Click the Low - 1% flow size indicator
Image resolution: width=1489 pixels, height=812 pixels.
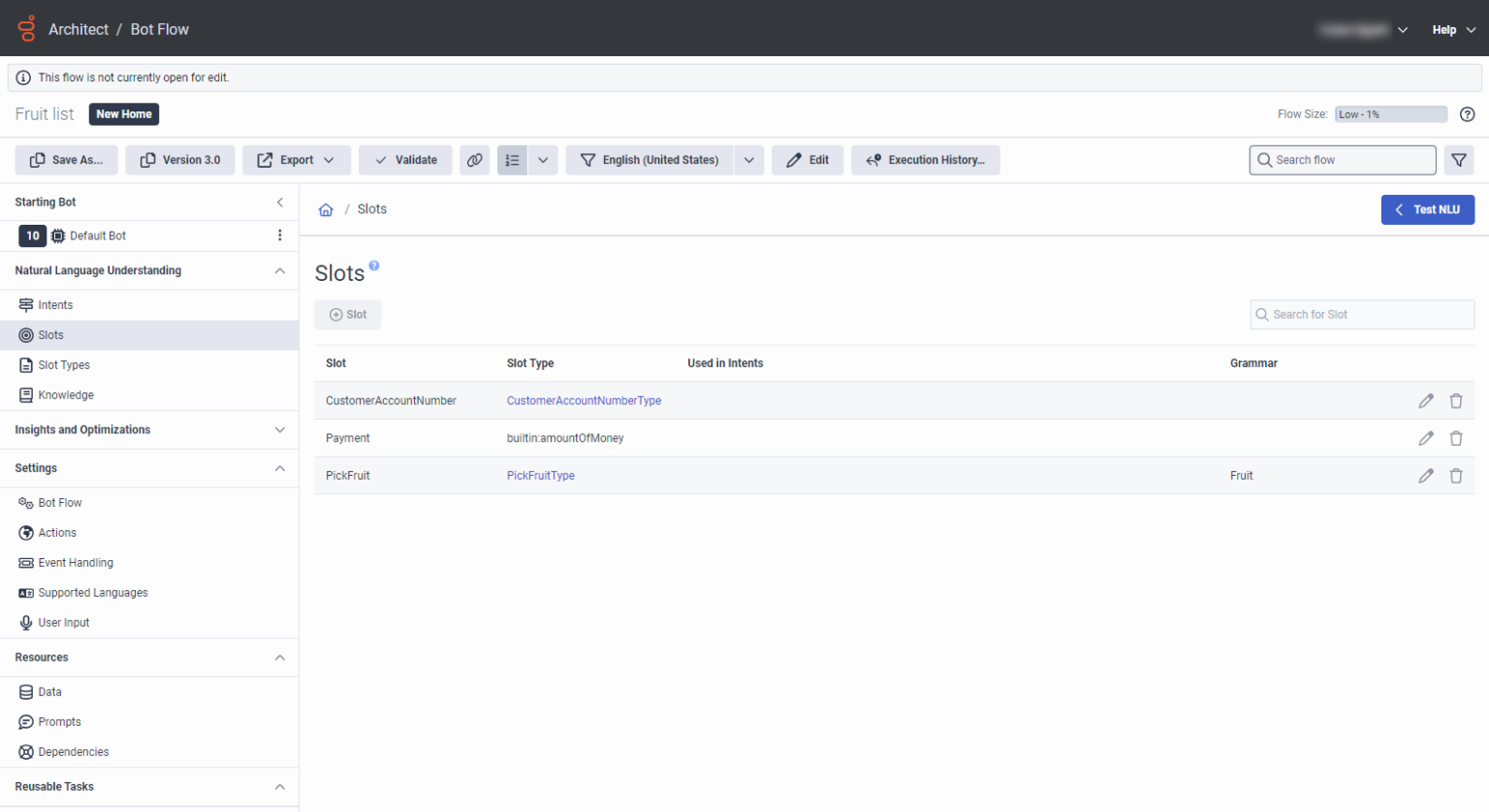1390,113
